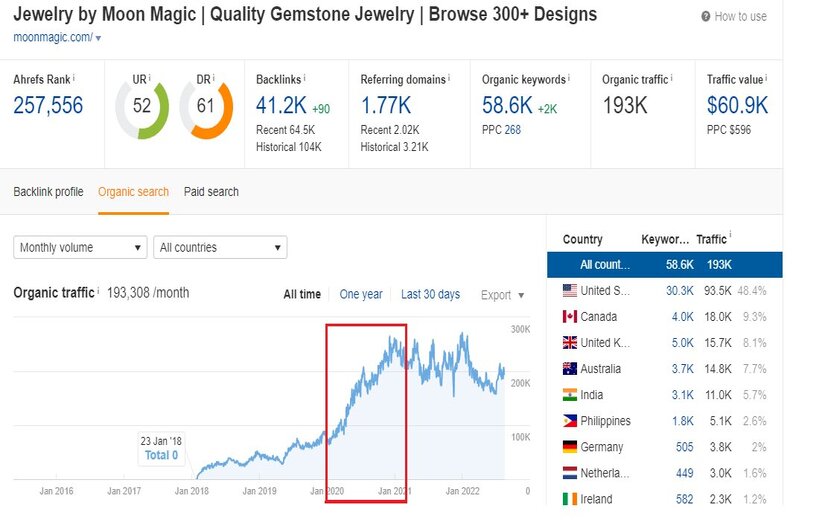Viewport: 825px width, 525px height.
Task: Click the info icon by the Traffic column header
Action: point(730,235)
